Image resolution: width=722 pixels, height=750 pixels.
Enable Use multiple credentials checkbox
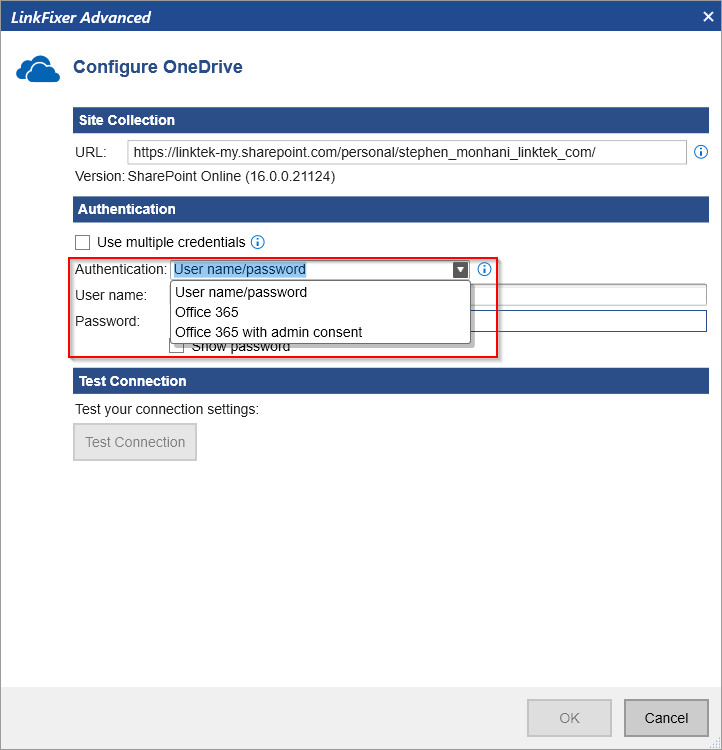82,243
